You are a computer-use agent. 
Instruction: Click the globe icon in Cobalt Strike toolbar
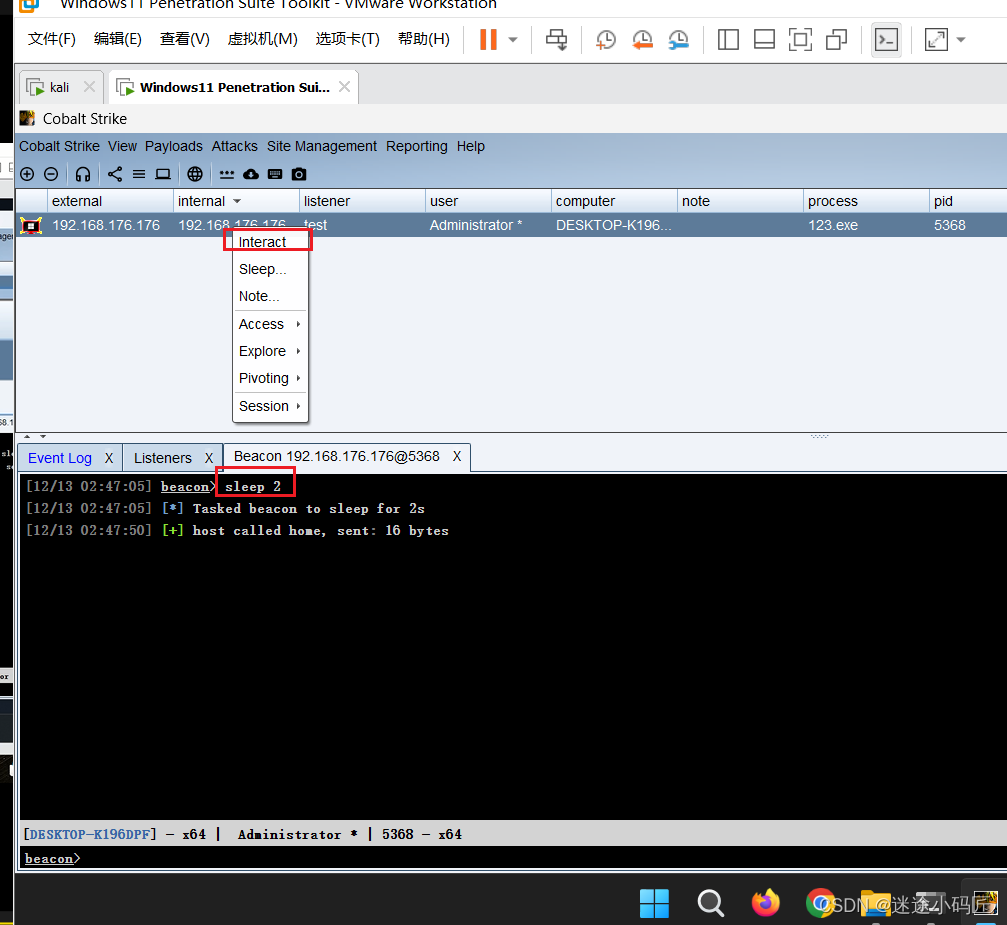point(195,174)
